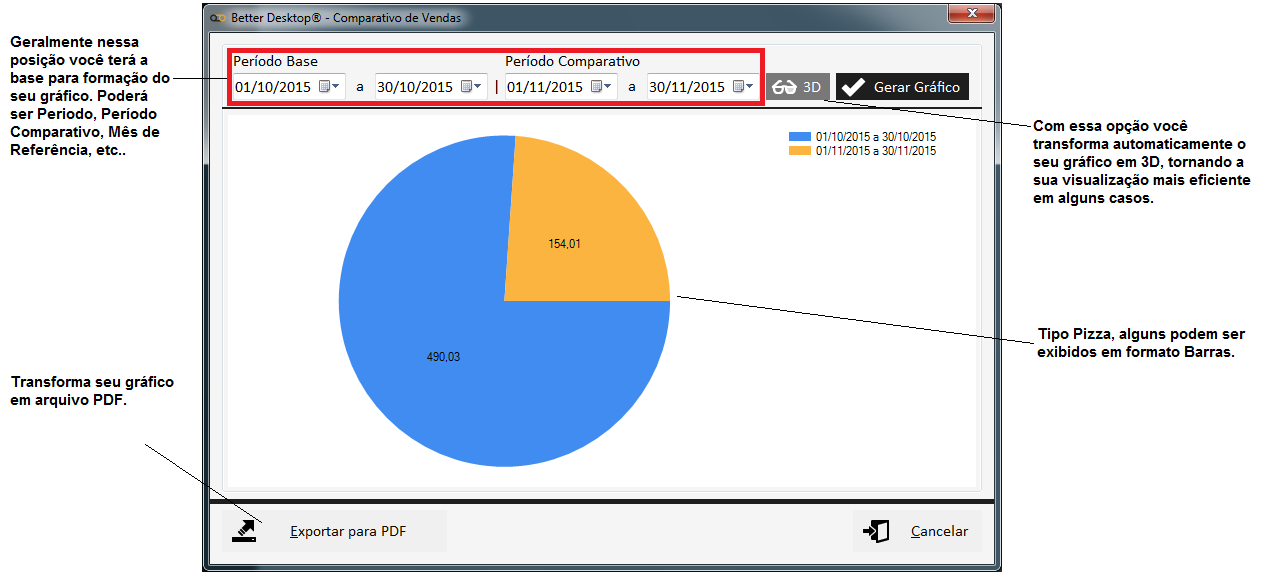Focus the 30/11/2015 date field
The image size is (1274, 582).
point(687,87)
